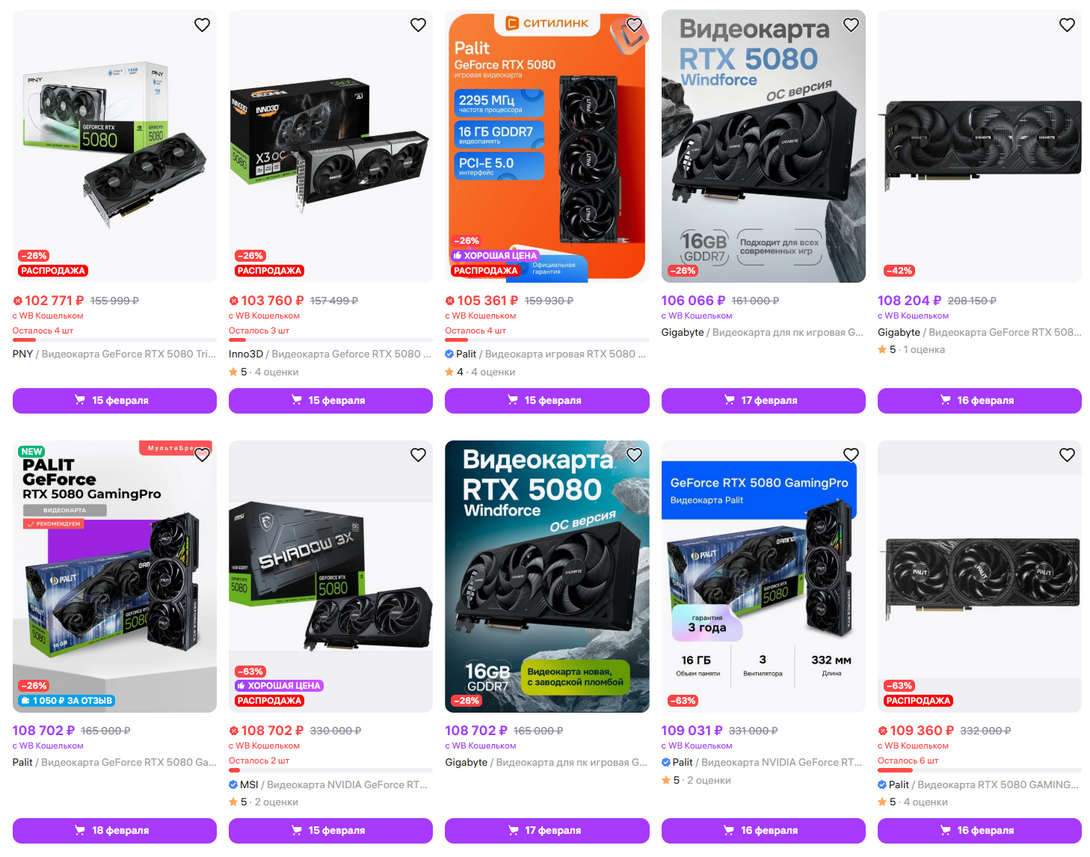Favorite the Inno3D X3 OC card

point(418,25)
